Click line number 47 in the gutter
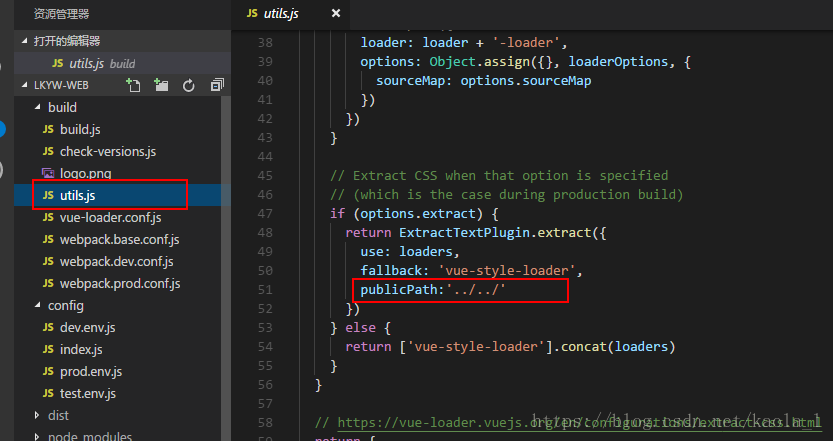Viewport: 833px width, 441px height. tap(265, 214)
